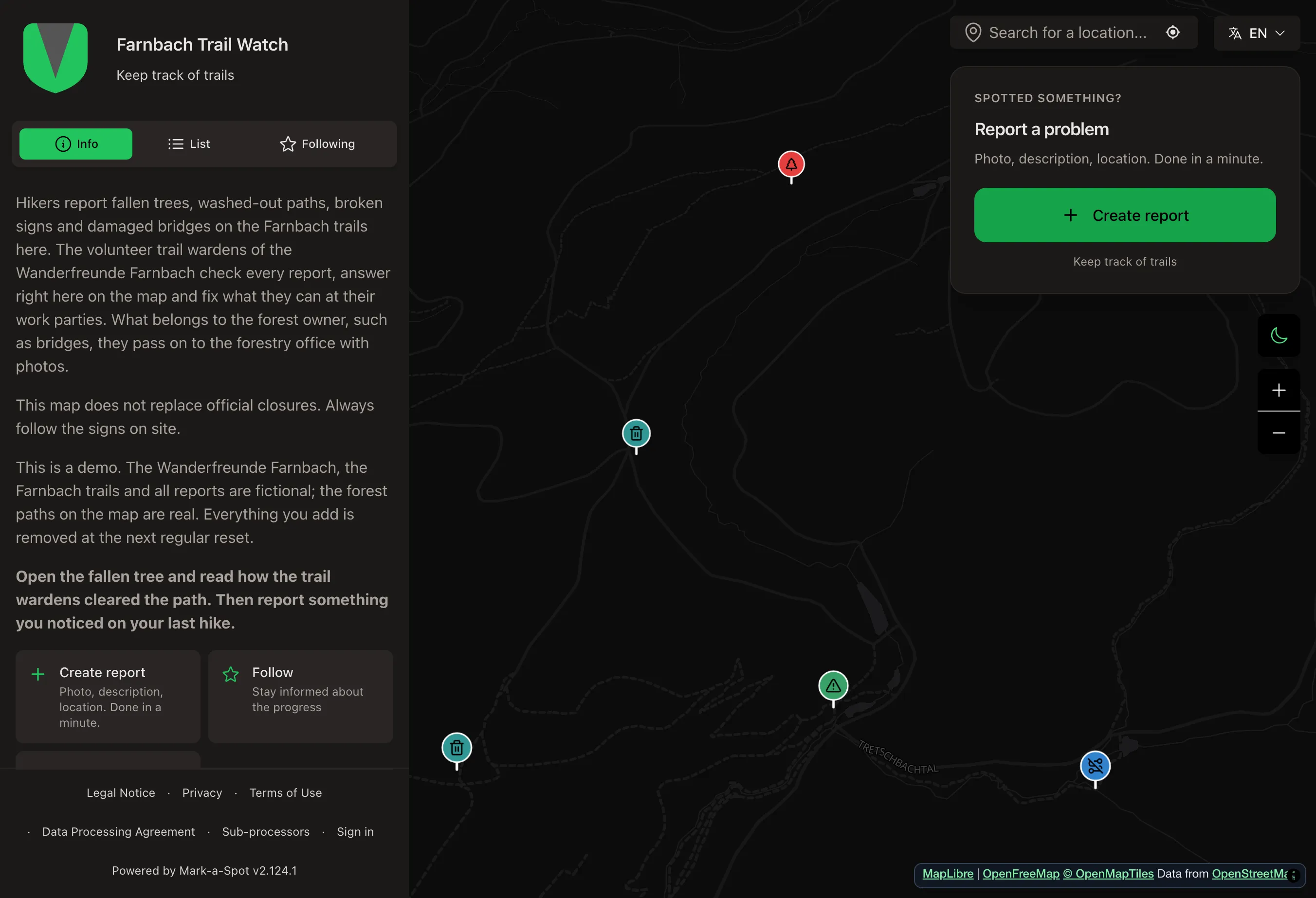Open the Privacy link
This screenshot has height=898, width=1316.
pyautogui.click(x=202, y=793)
